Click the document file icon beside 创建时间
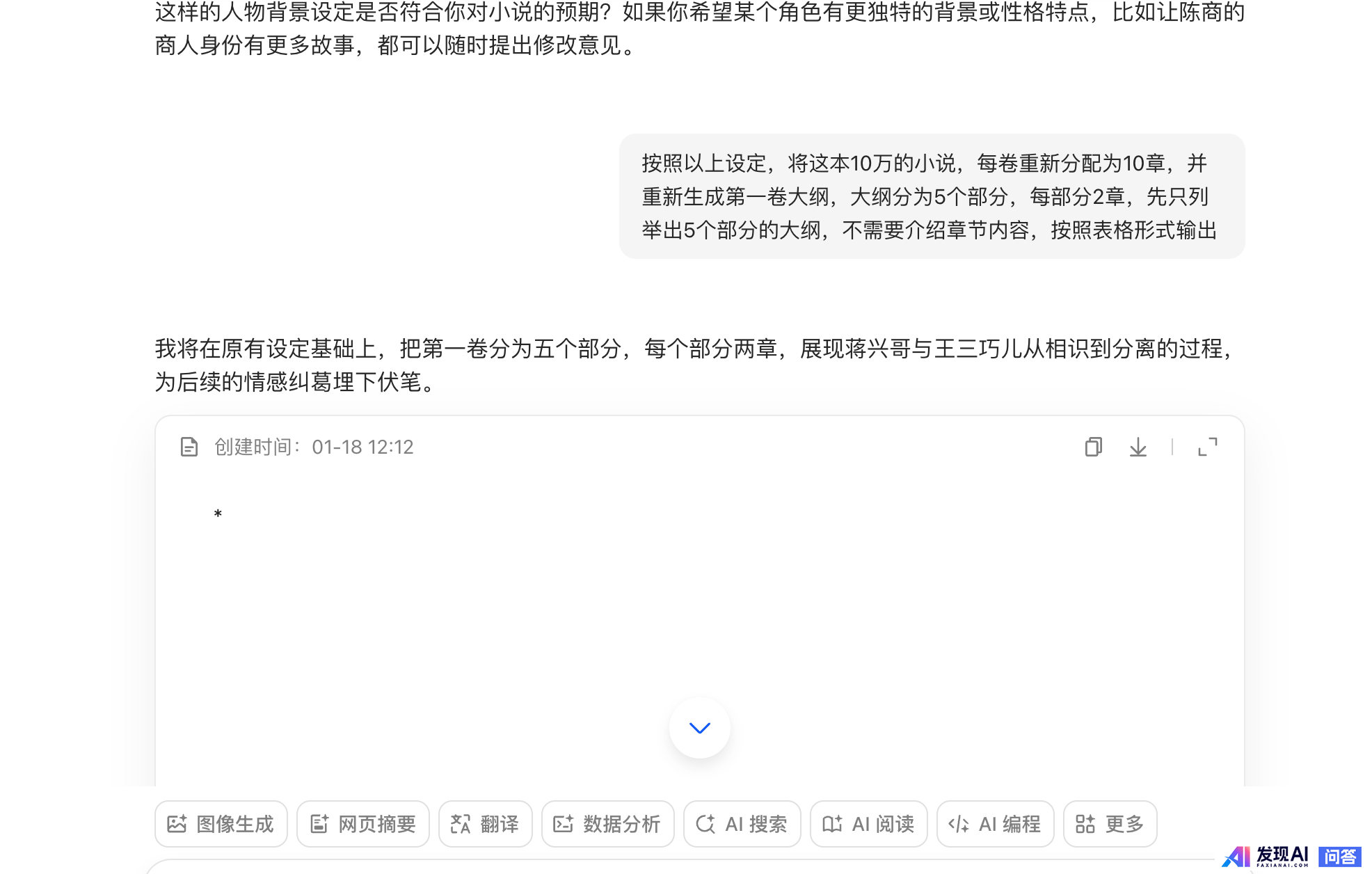 click(x=189, y=447)
